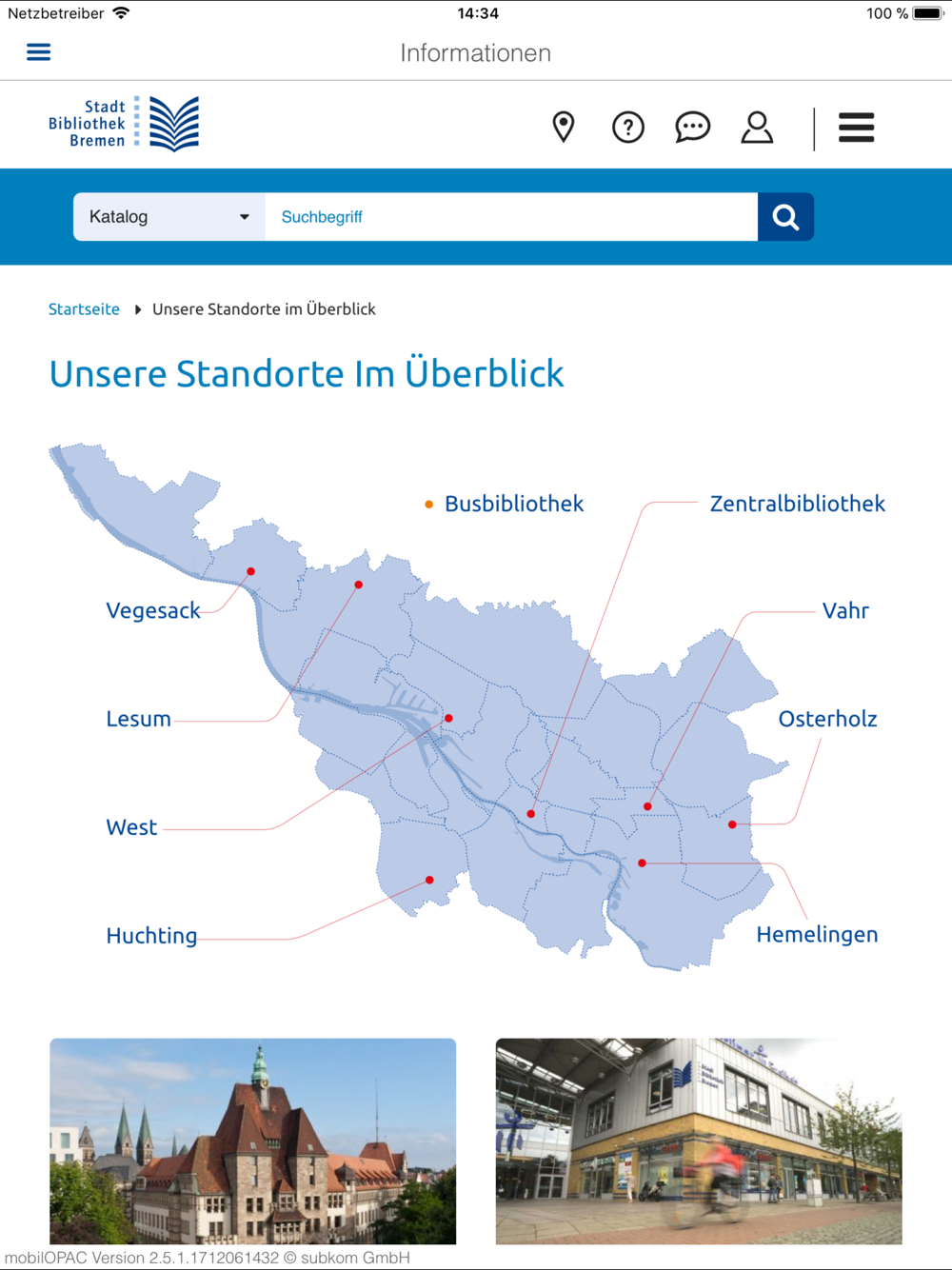This screenshot has width=952, height=1270.
Task: Click the red map dot linked to Zentralbibliothek
Action: 531,814
